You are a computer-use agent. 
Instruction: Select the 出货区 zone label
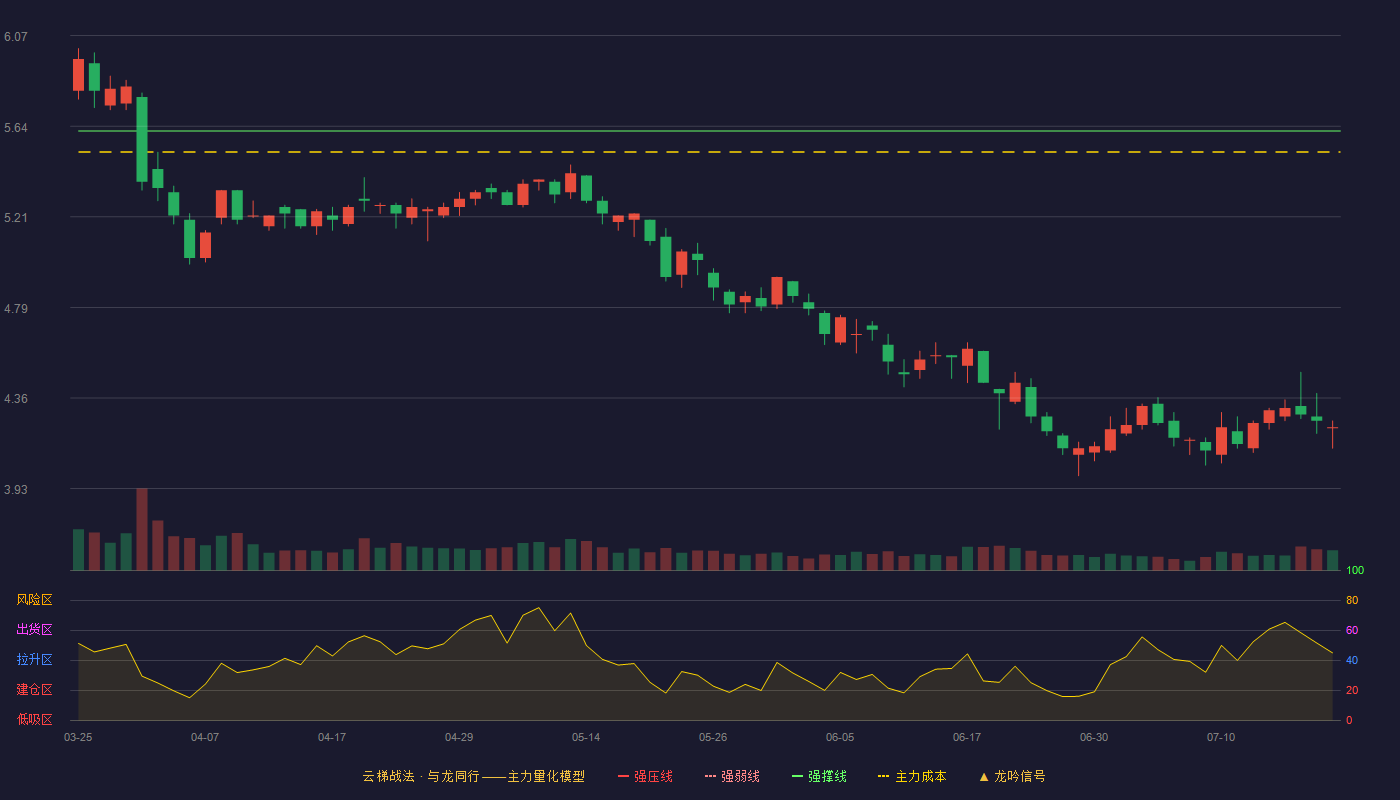tap(34, 630)
